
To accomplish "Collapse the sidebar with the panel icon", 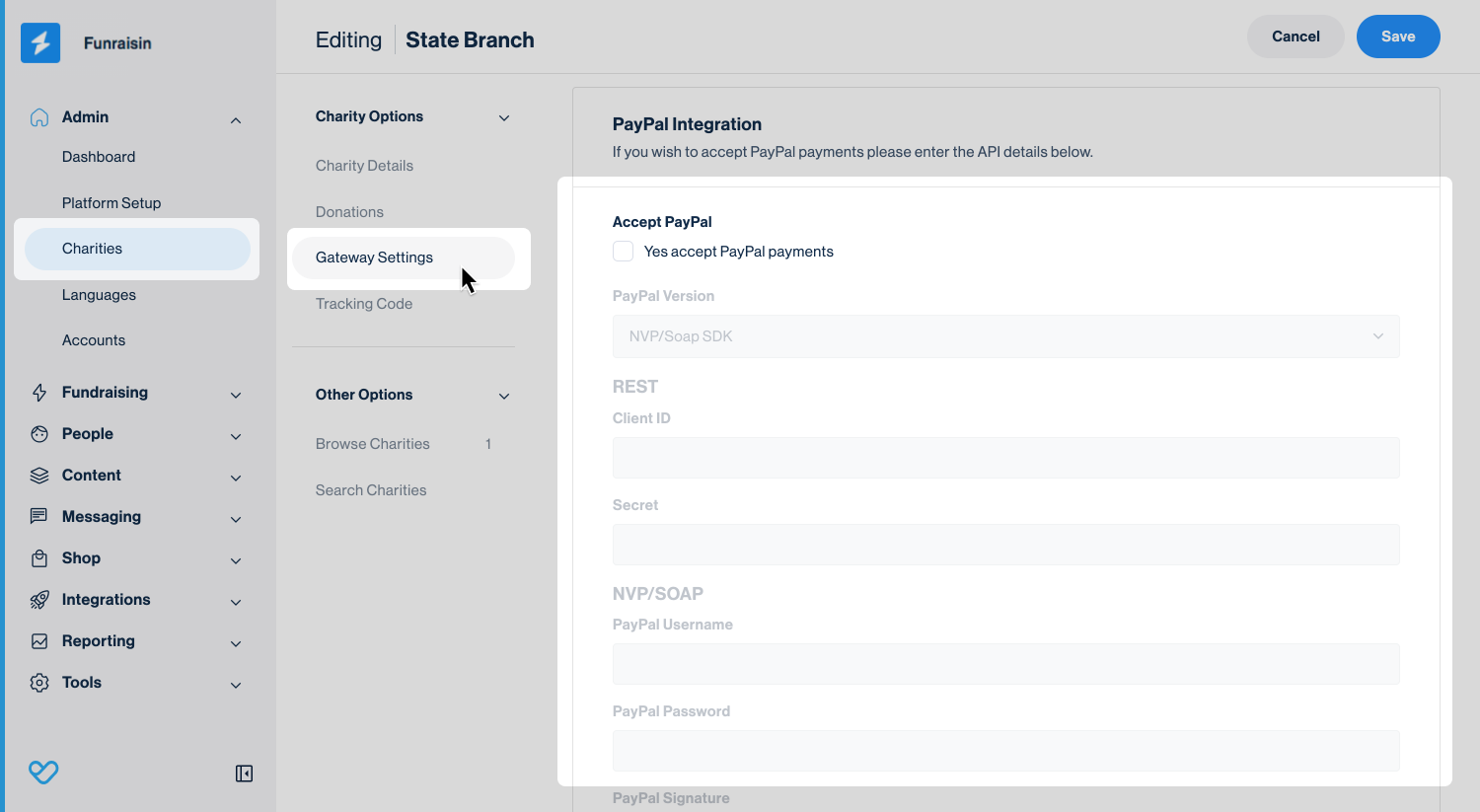I will [244, 774].
